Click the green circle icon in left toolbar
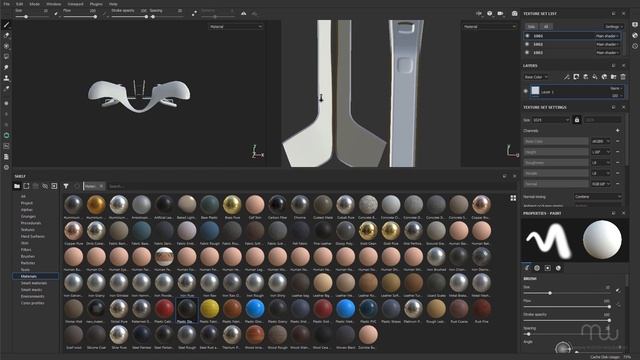The height and width of the screenshot is (360, 640). pyautogui.click(x=6, y=136)
